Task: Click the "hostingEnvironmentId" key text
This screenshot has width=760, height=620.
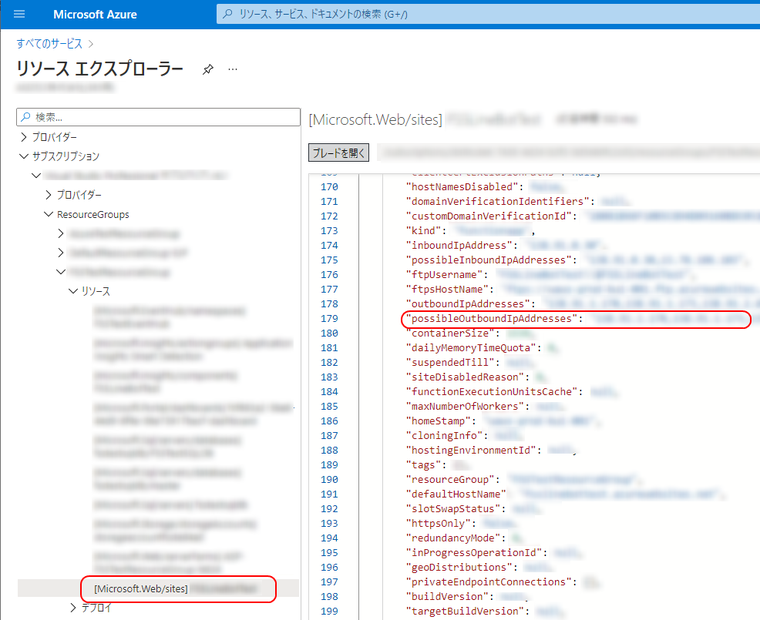Action: pyautogui.click(x=471, y=450)
